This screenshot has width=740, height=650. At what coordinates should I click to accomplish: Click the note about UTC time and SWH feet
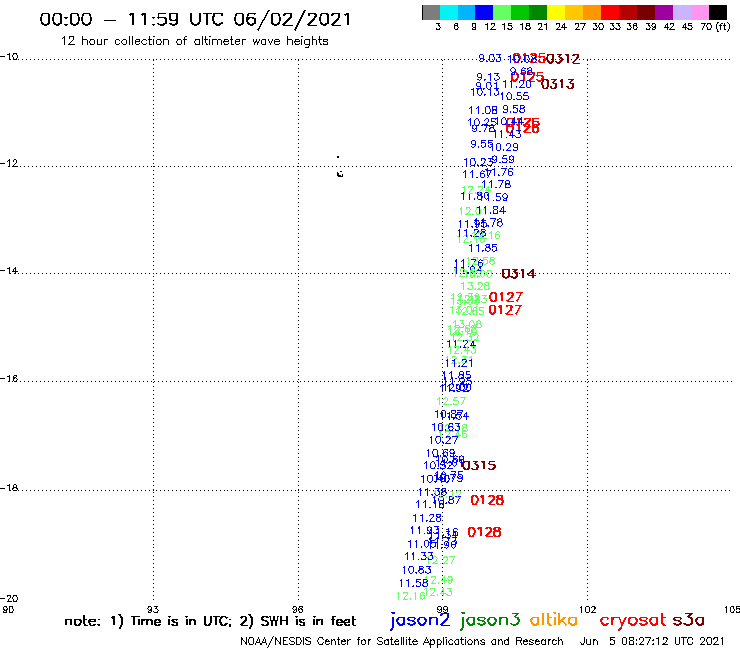210,621
